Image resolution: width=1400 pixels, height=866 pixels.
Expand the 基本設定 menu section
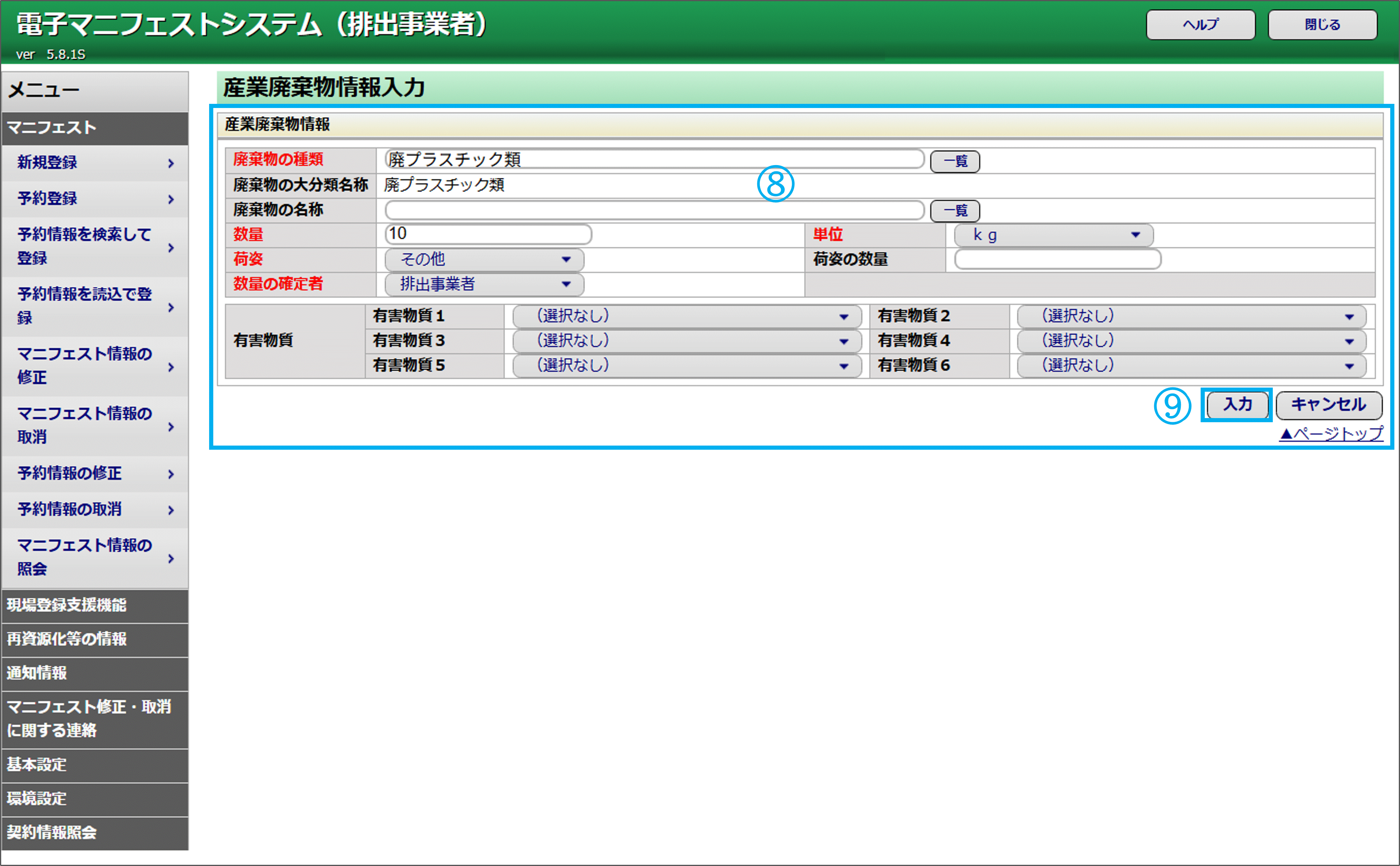[94, 765]
